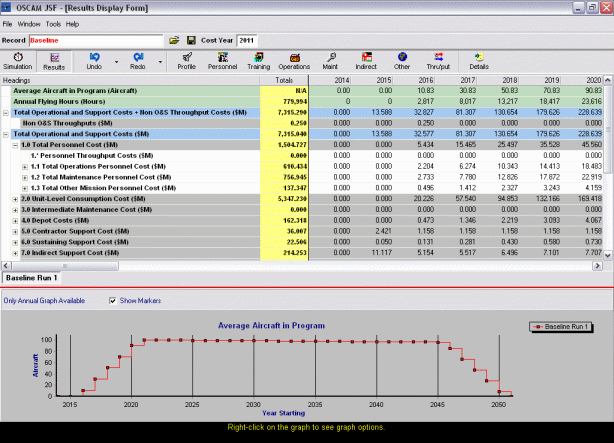This screenshot has width=614, height=443.
Task: Expand 2.0 Unit-Level Consumption Cost
Action: (15, 199)
